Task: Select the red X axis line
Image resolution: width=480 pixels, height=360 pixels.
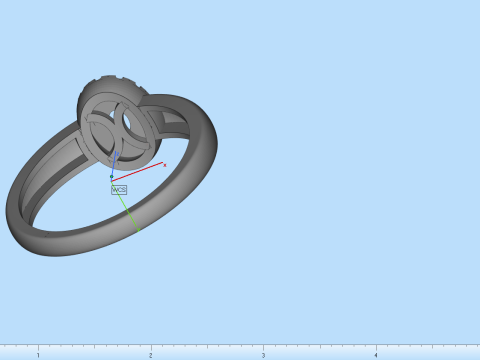Action: point(137,172)
